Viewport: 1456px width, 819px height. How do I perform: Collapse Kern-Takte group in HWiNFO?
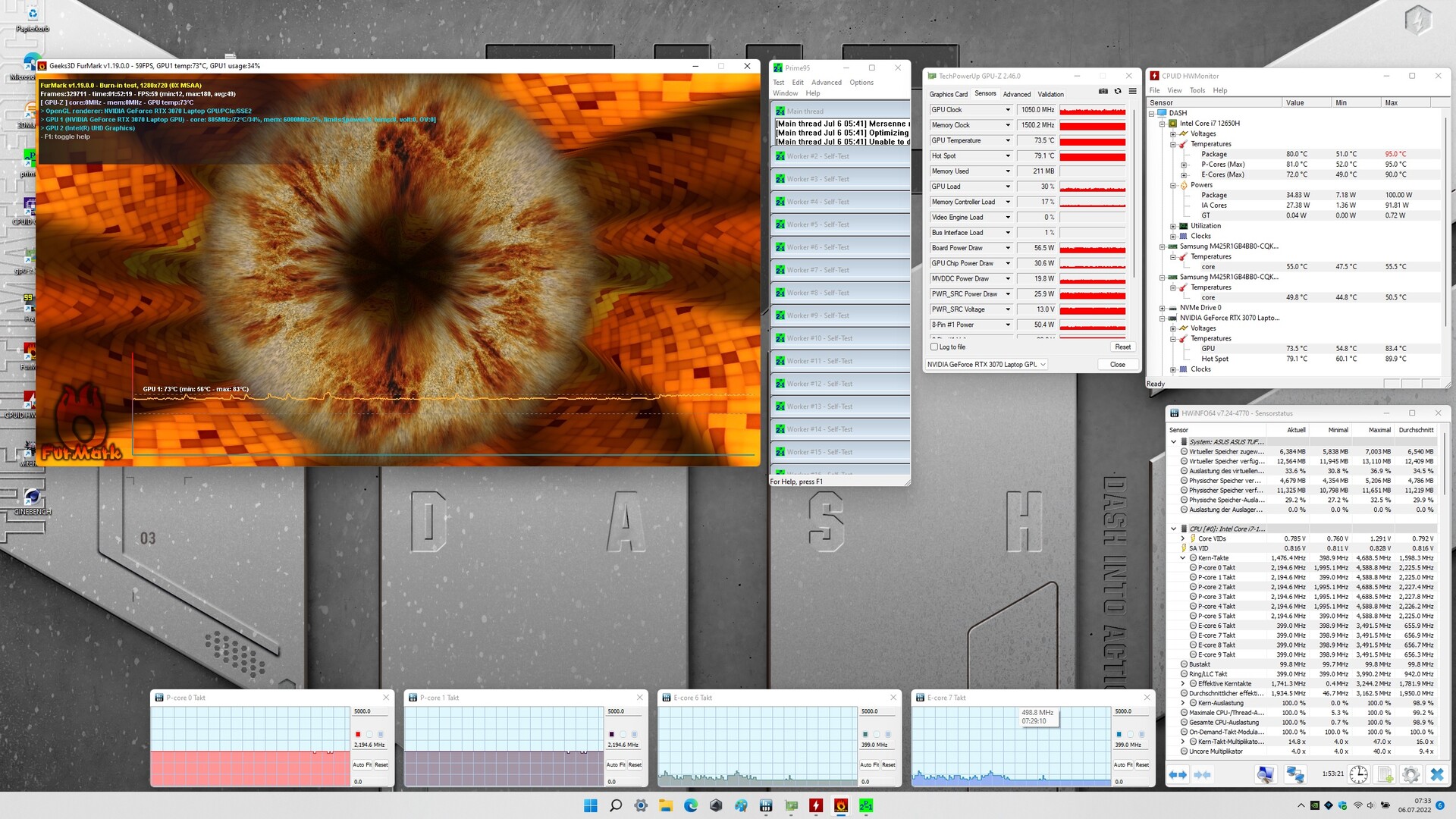[1182, 558]
